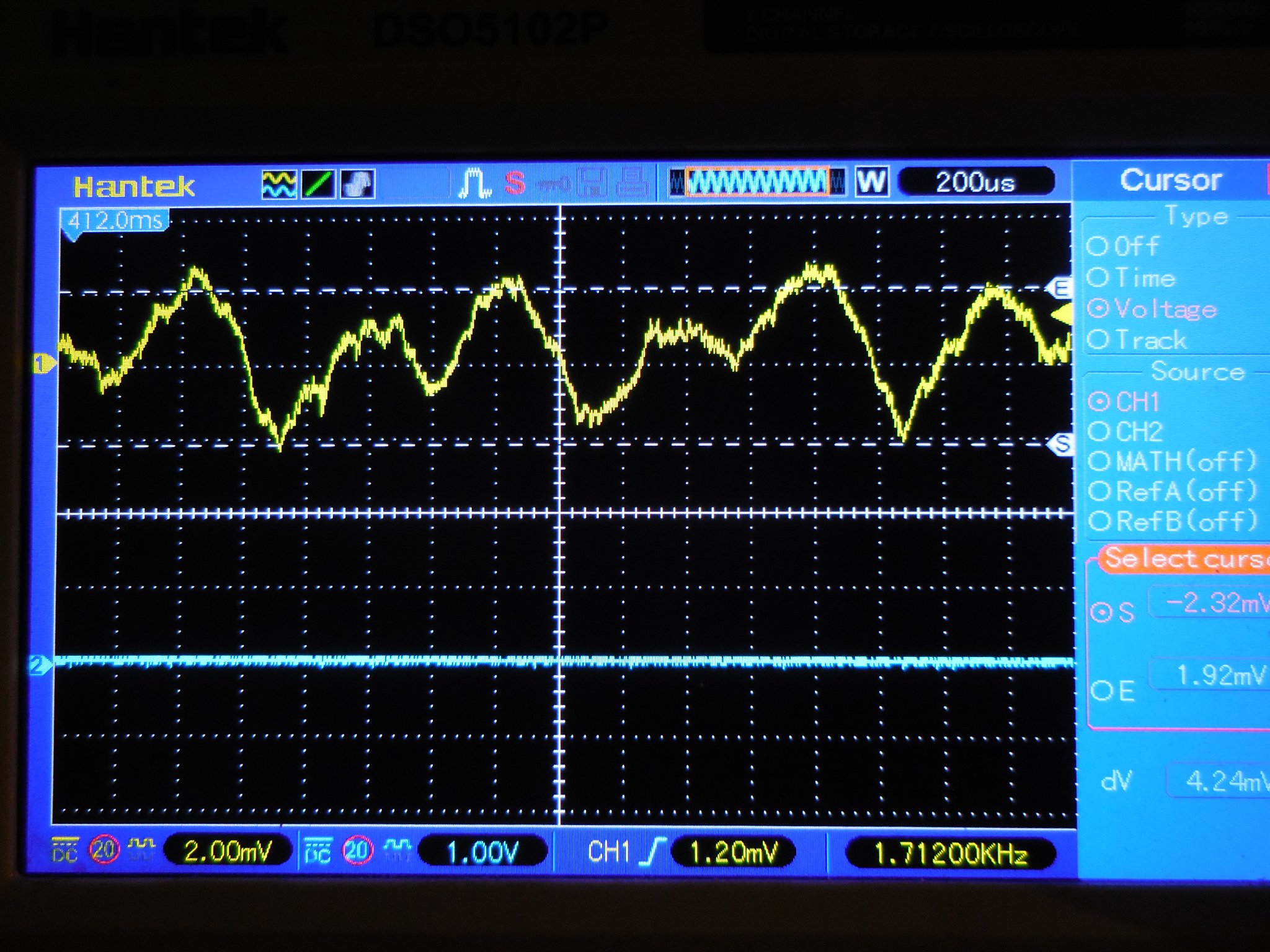Click the dV 4.24mV readout
Screen dimensions: 1270x952
pyautogui.click(x=1219, y=781)
